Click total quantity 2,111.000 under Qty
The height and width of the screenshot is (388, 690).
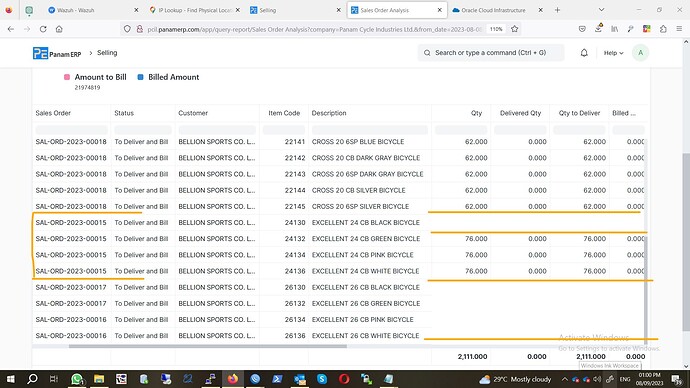point(472,357)
